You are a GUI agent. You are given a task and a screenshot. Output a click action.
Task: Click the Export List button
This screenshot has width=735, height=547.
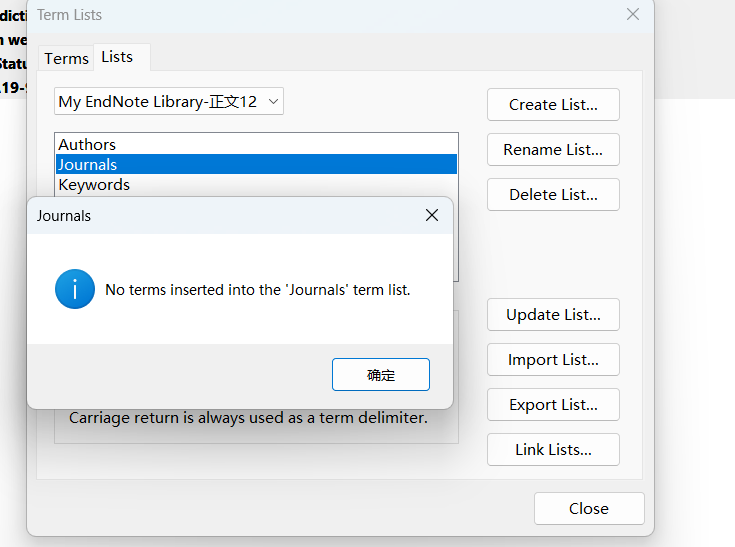tap(553, 405)
